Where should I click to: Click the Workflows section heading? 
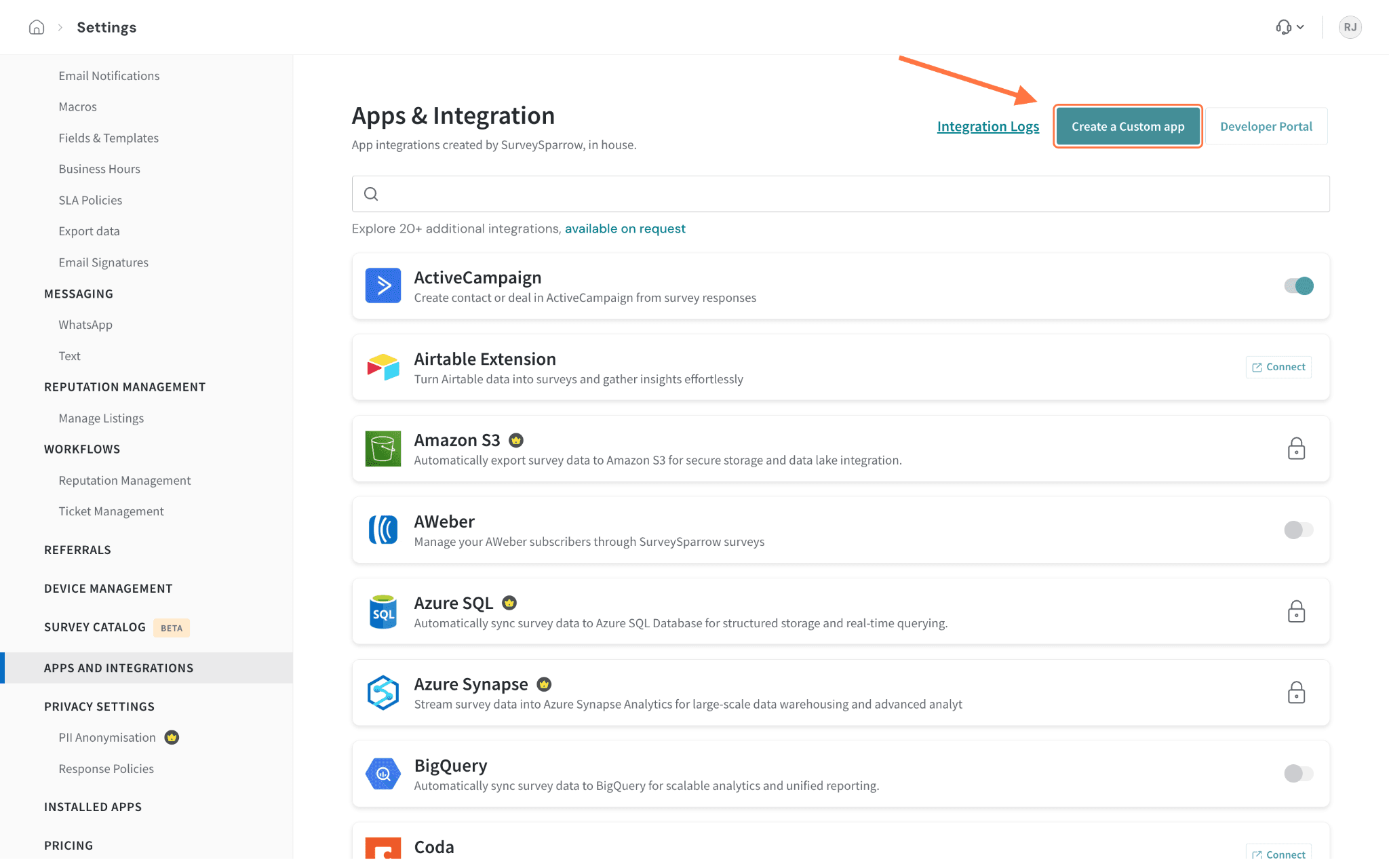pyautogui.click(x=82, y=449)
